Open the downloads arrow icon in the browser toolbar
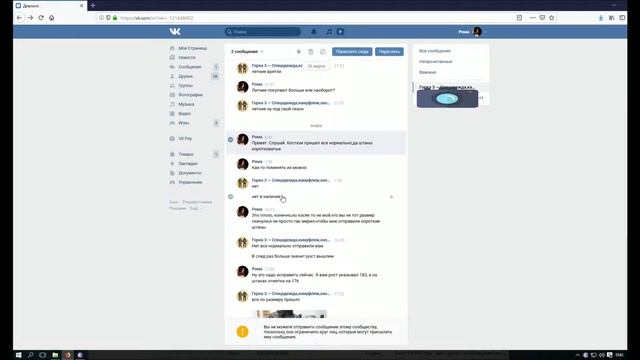 tap(601, 18)
